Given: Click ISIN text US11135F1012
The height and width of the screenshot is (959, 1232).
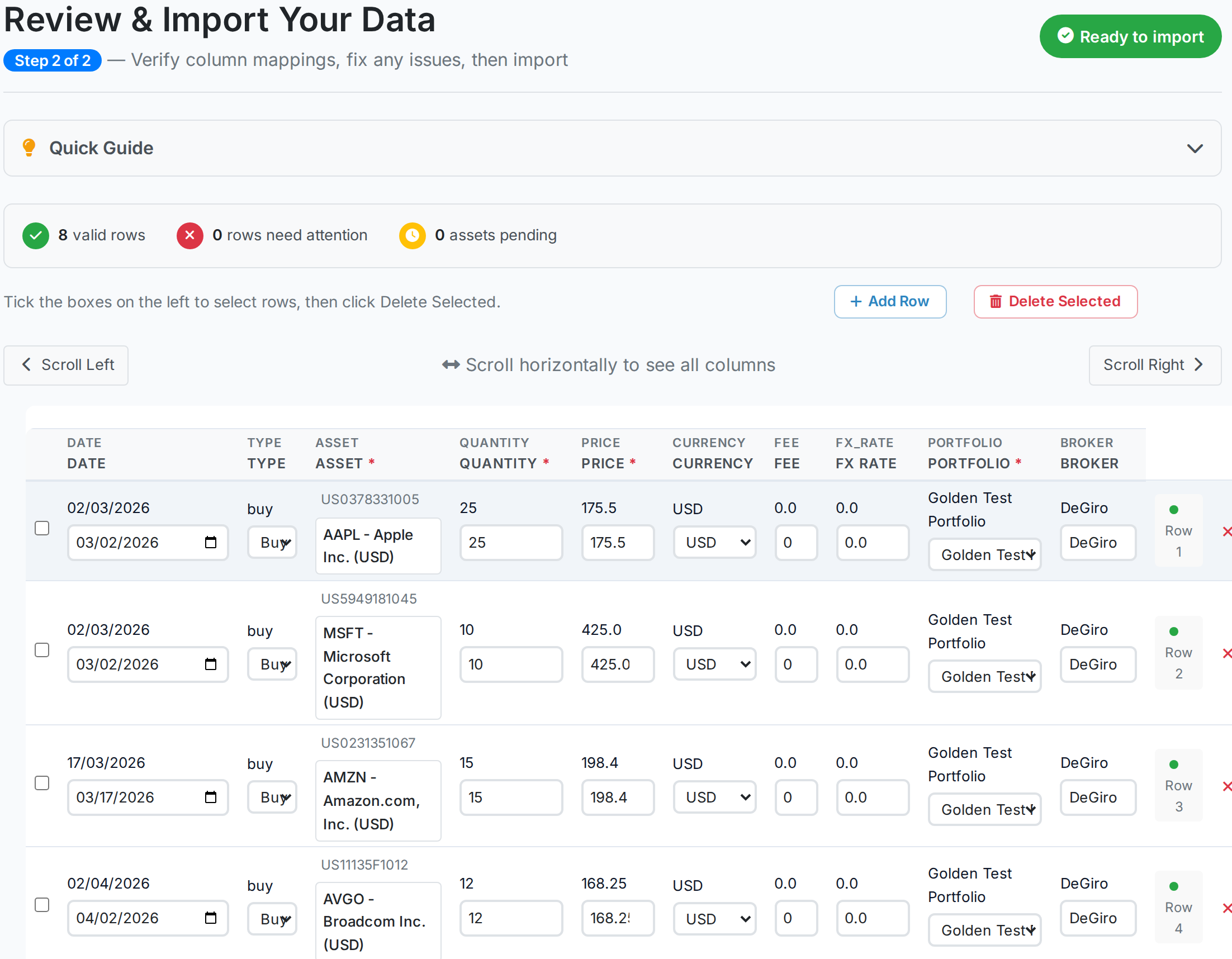Looking at the screenshot, I should click(x=364, y=865).
